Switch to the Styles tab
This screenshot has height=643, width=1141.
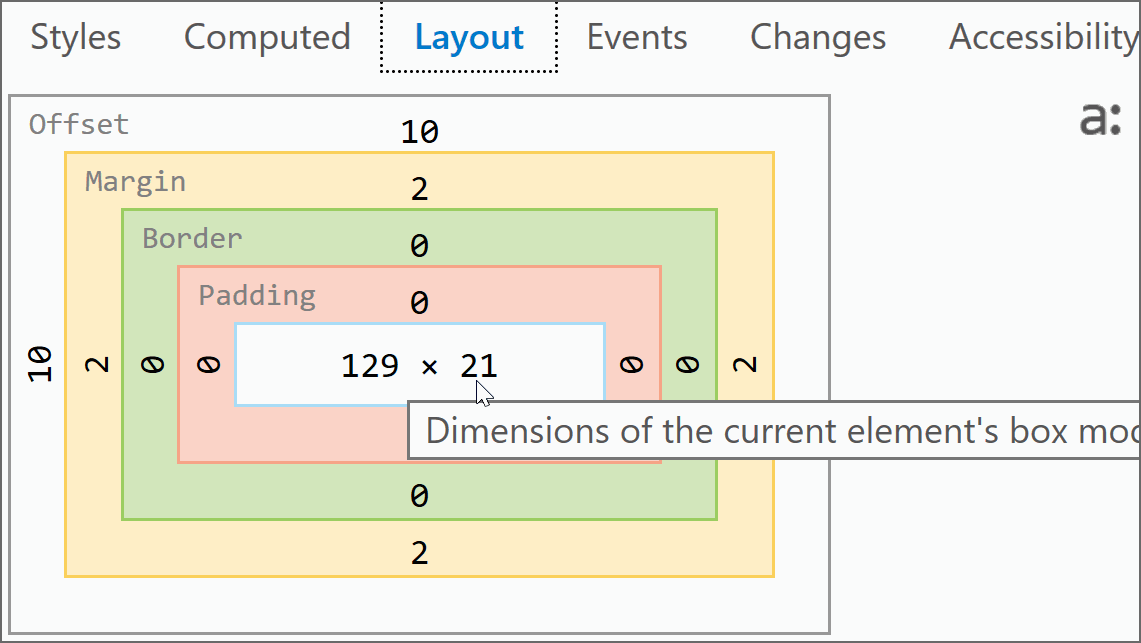pyautogui.click(x=76, y=38)
